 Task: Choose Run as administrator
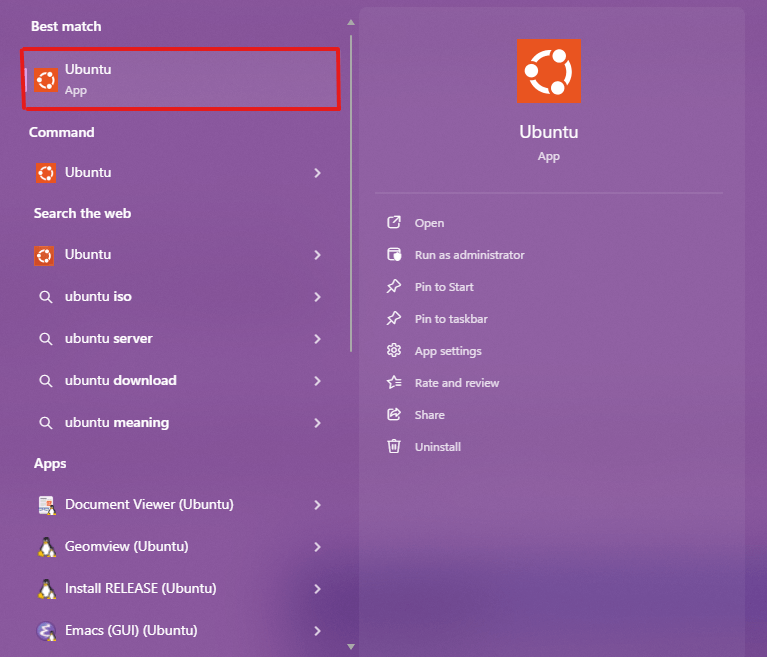pos(470,255)
